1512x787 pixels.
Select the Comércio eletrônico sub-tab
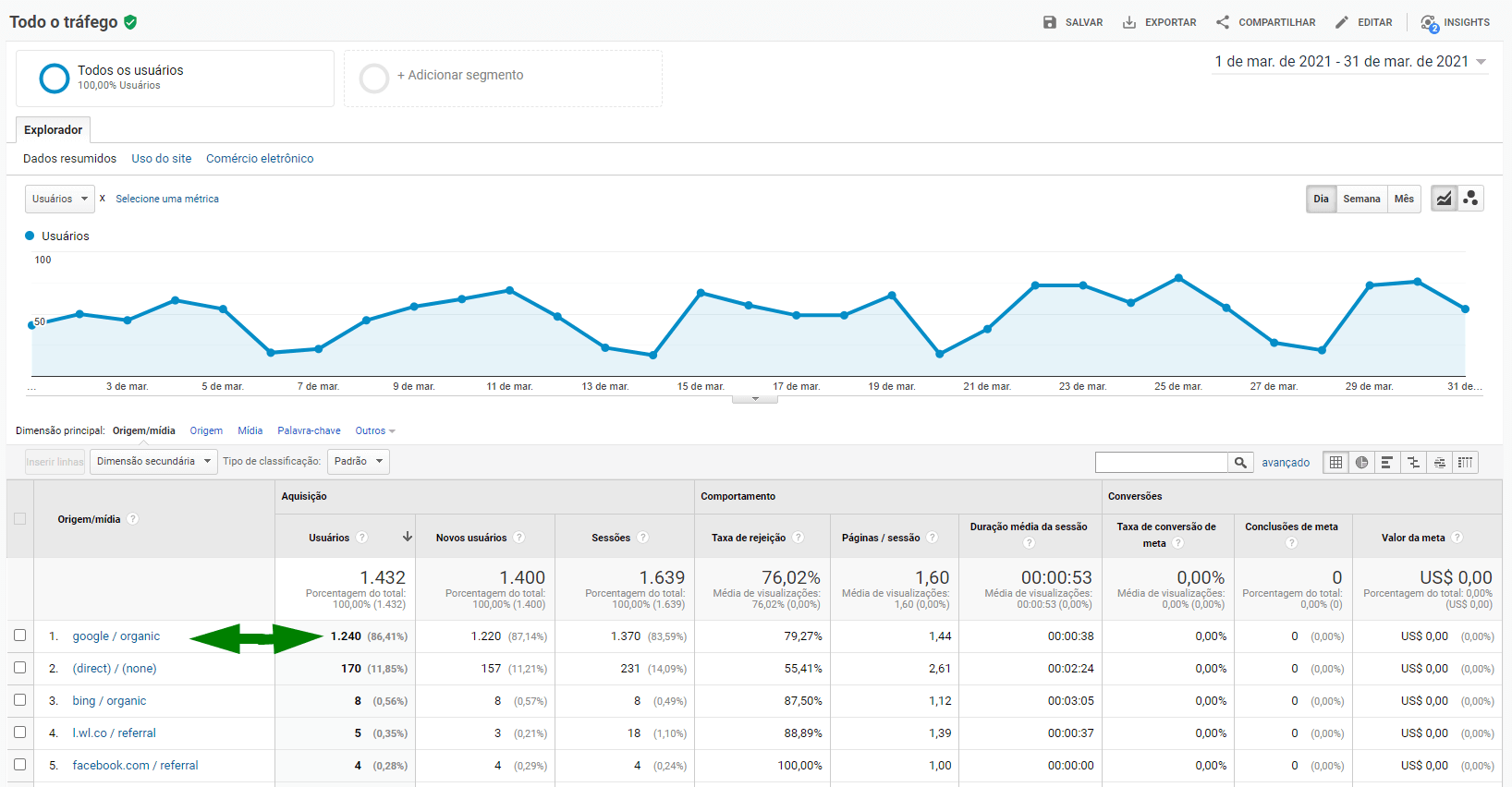260,159
